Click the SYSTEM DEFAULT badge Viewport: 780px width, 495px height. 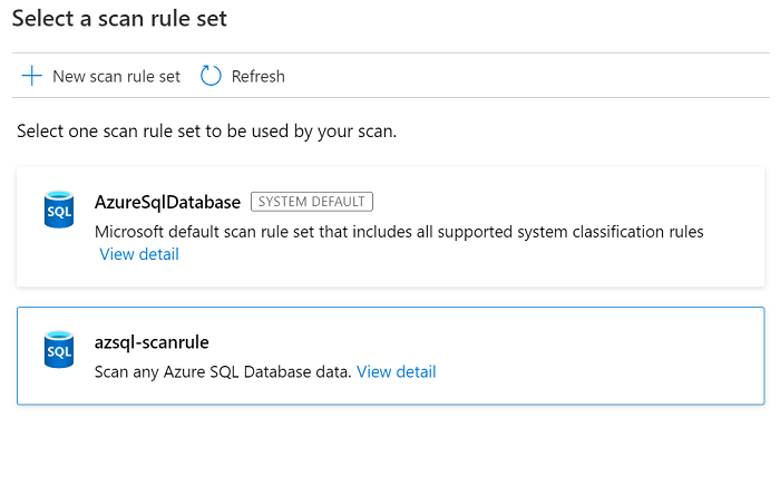311,202
